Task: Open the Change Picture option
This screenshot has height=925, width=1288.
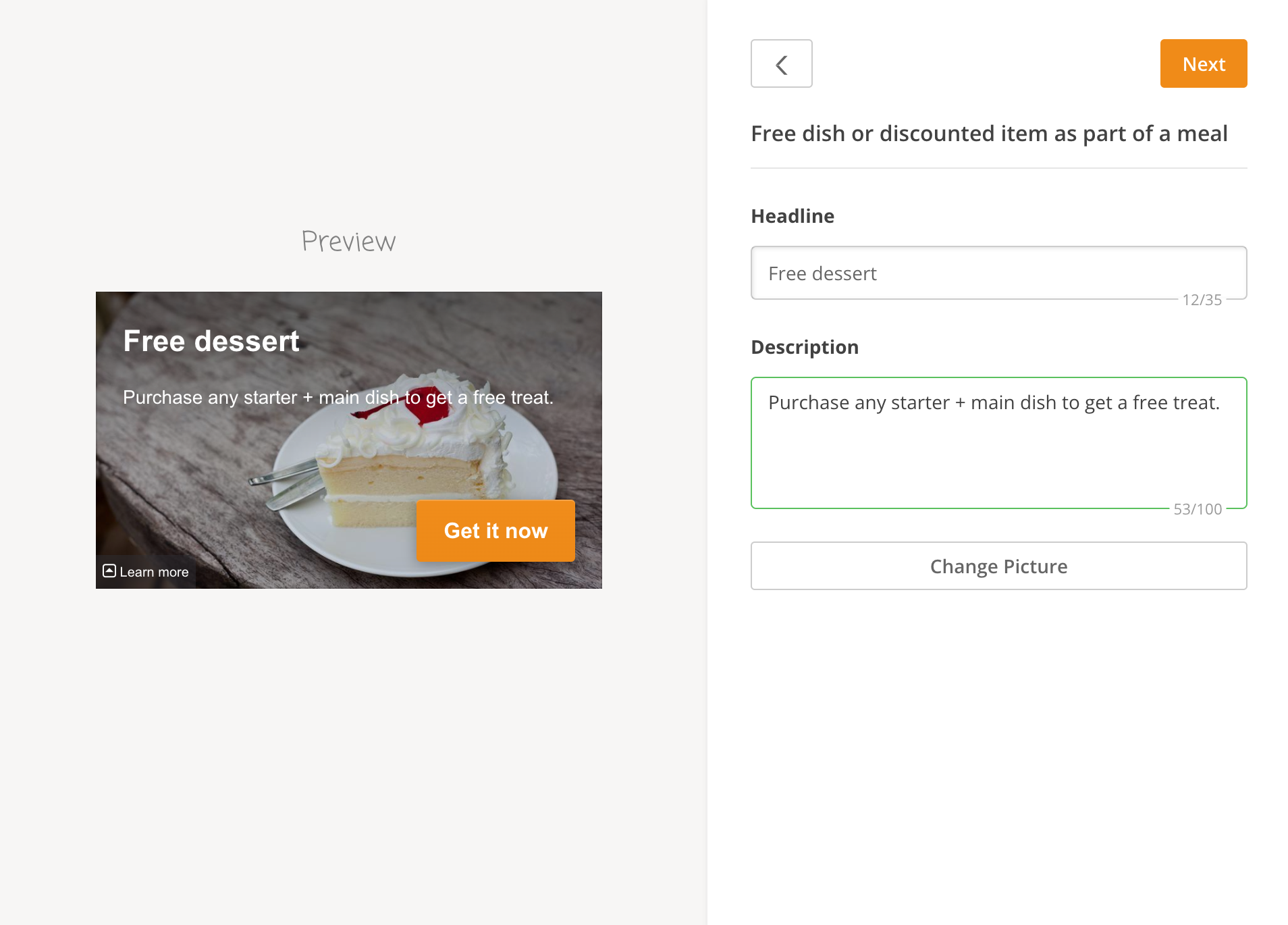Action: pos(998,566)
